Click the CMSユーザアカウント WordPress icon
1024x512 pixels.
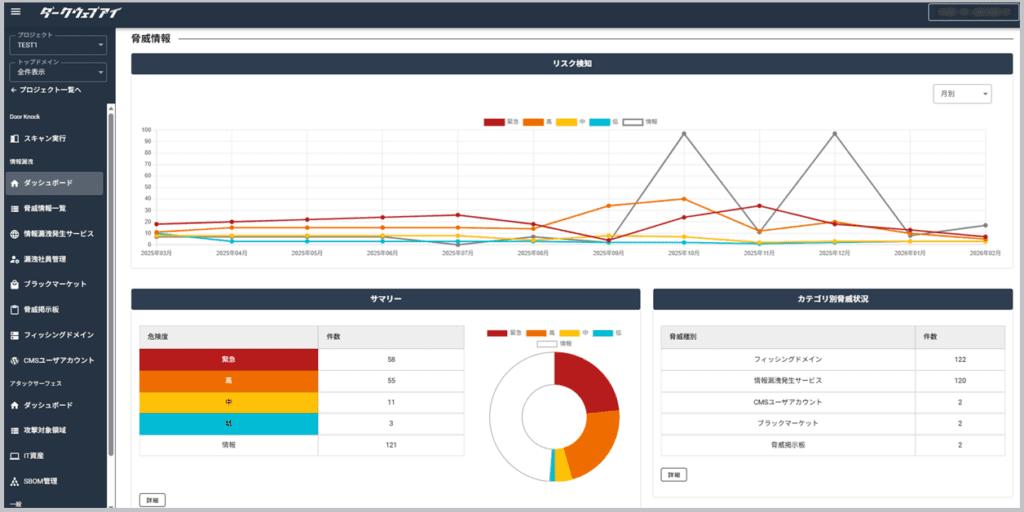tap(14, 361)
